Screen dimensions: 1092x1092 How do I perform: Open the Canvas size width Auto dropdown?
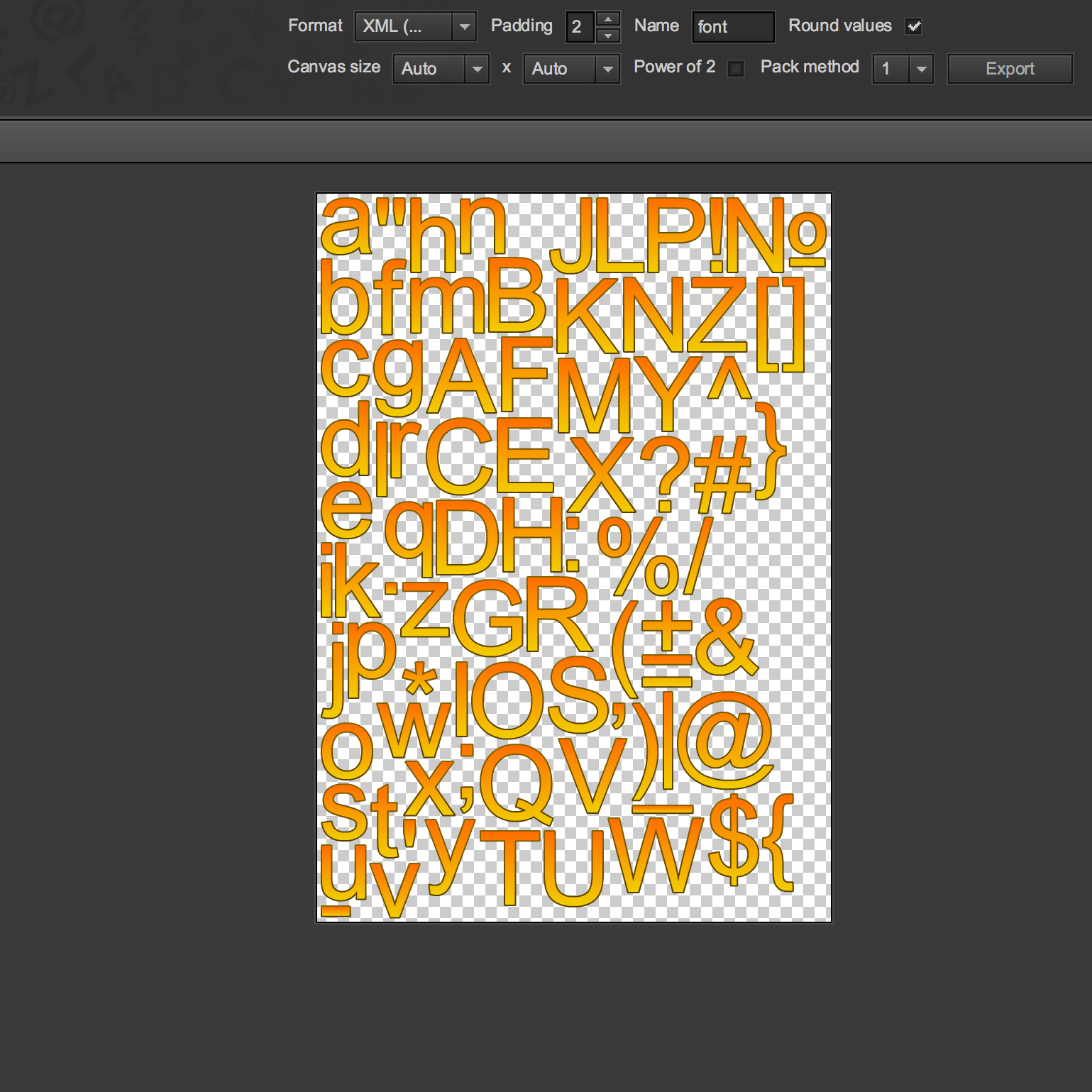click(441, 69)
